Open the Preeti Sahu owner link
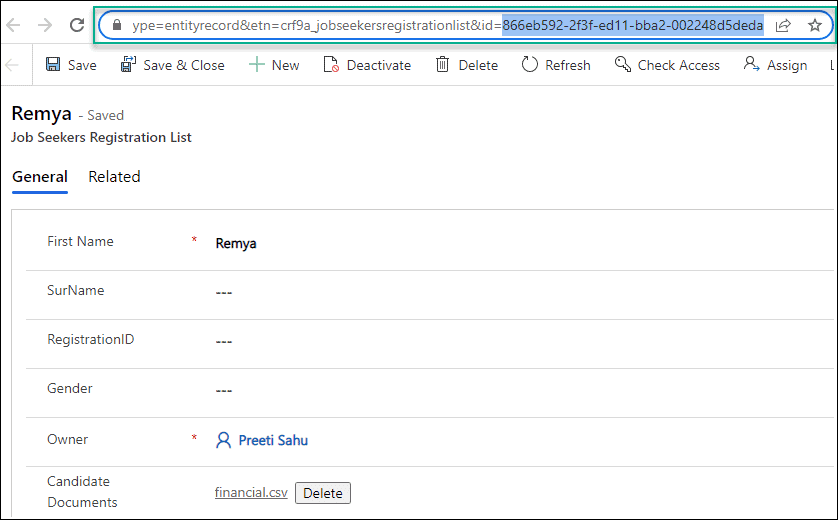The width and height of the screenshot is (838, 520). pyautogui.click(x=273, y=440)
